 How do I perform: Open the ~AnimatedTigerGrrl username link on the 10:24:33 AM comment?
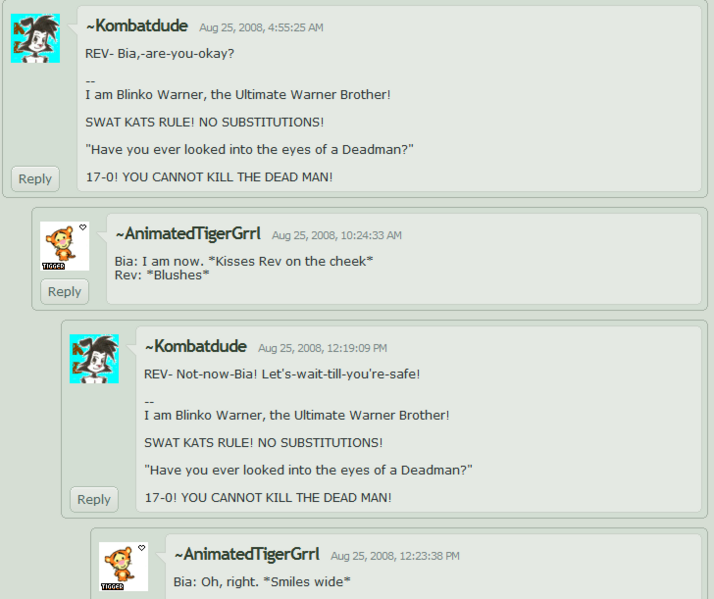pyautogui.click(x=188, y=234)
